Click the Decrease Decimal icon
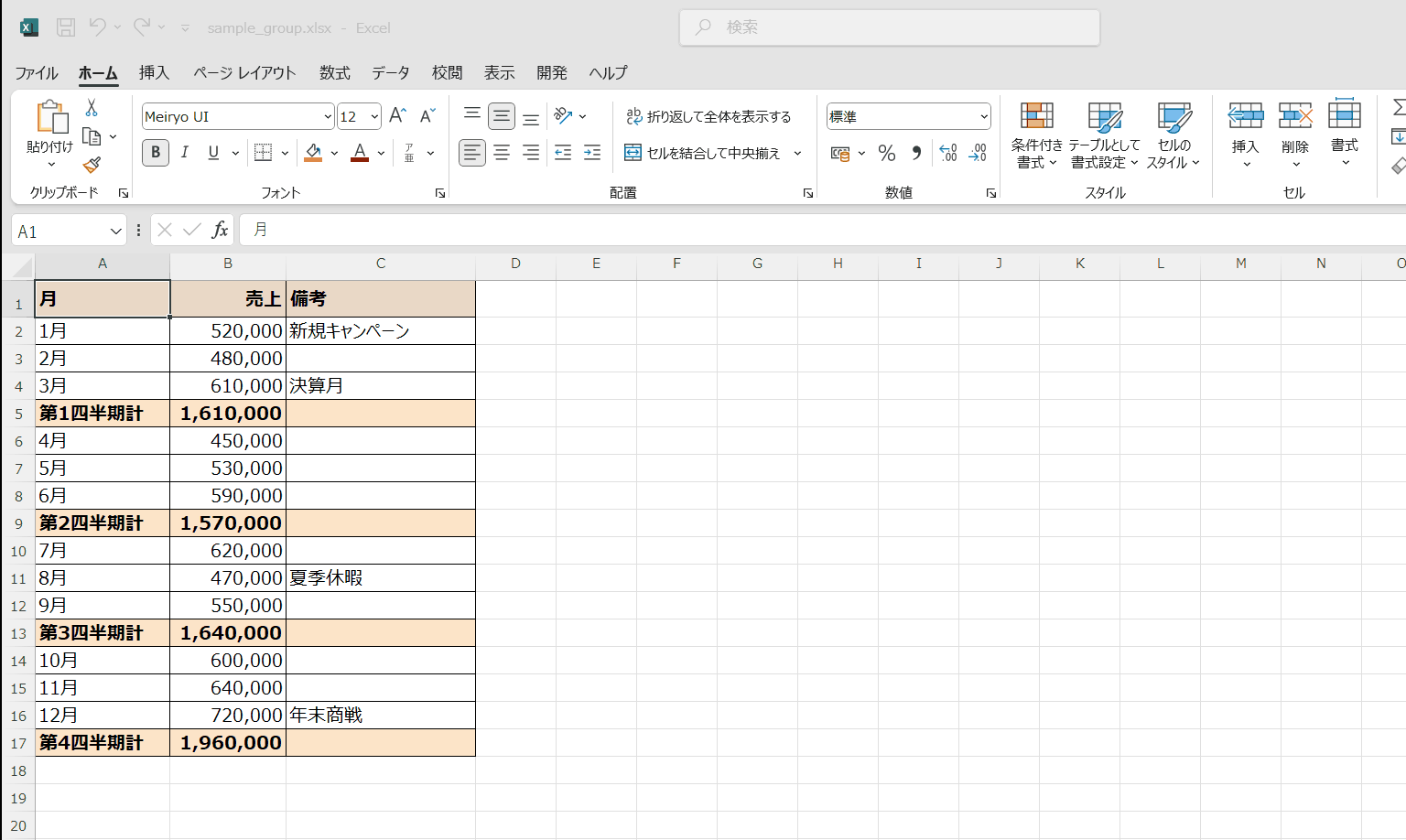 point(978,153)
